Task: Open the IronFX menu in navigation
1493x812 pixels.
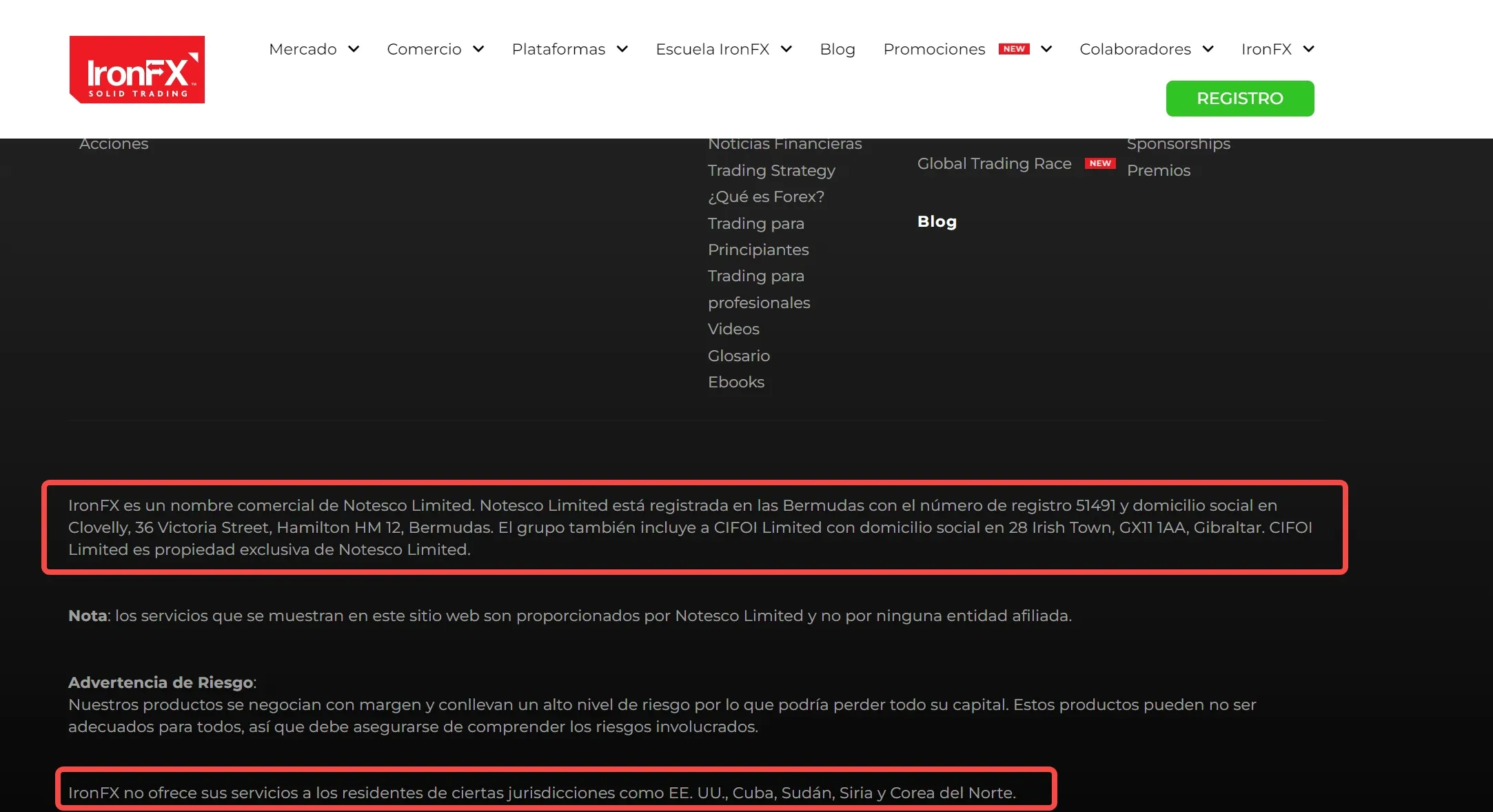Action: [1266, 49]
